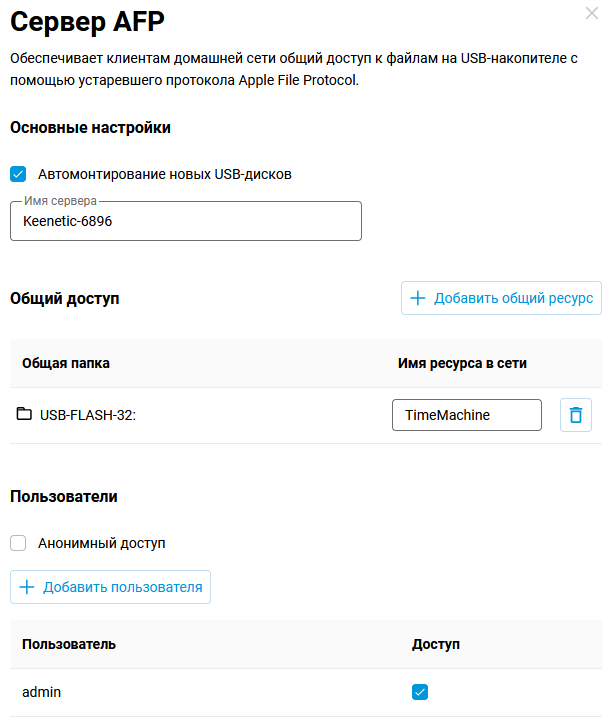Click the plus icon on Добавить пользователя
This screenshot has height=721, width=612.
[x=27, y=587]
